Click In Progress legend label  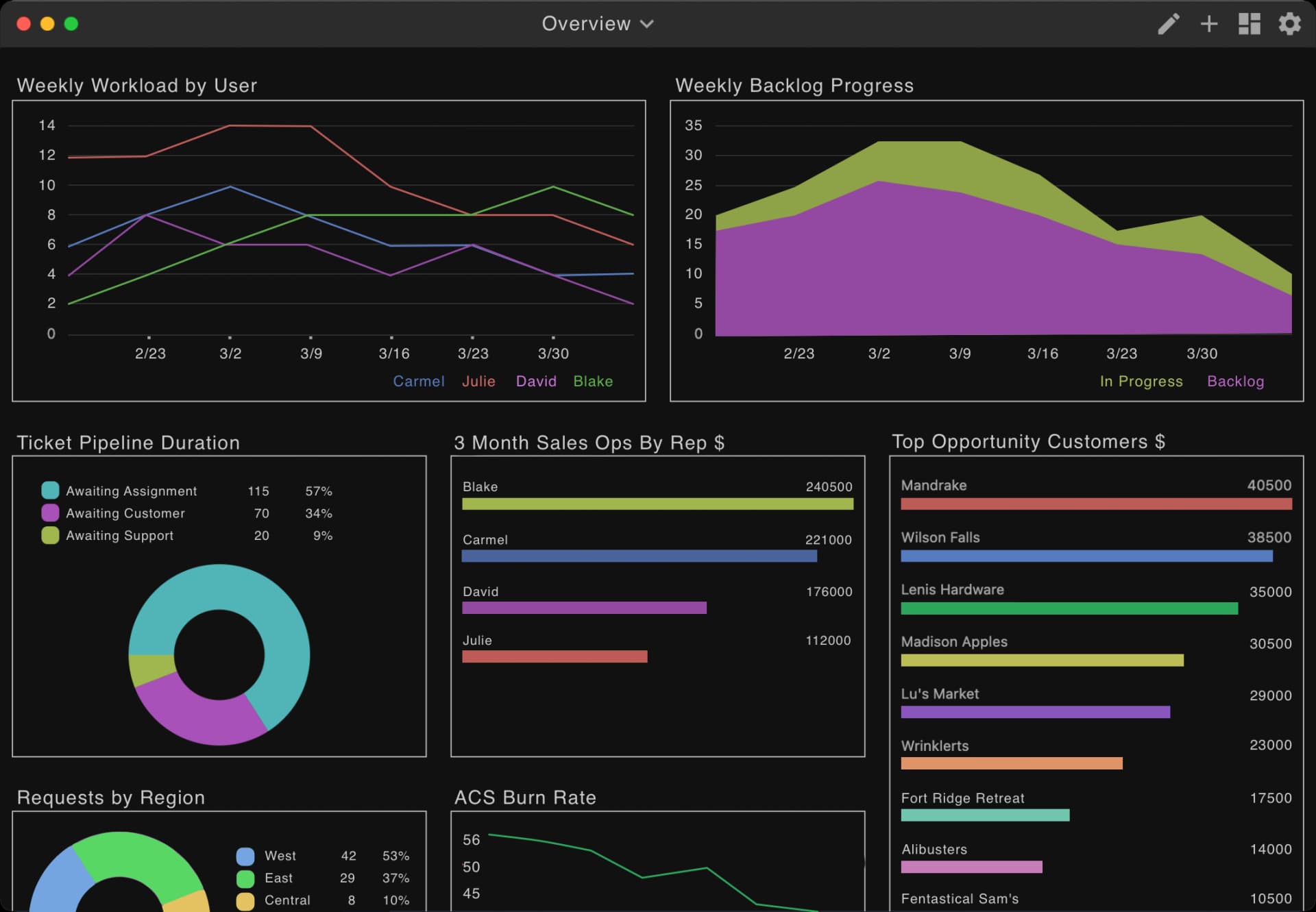[x=1141, y=382]
